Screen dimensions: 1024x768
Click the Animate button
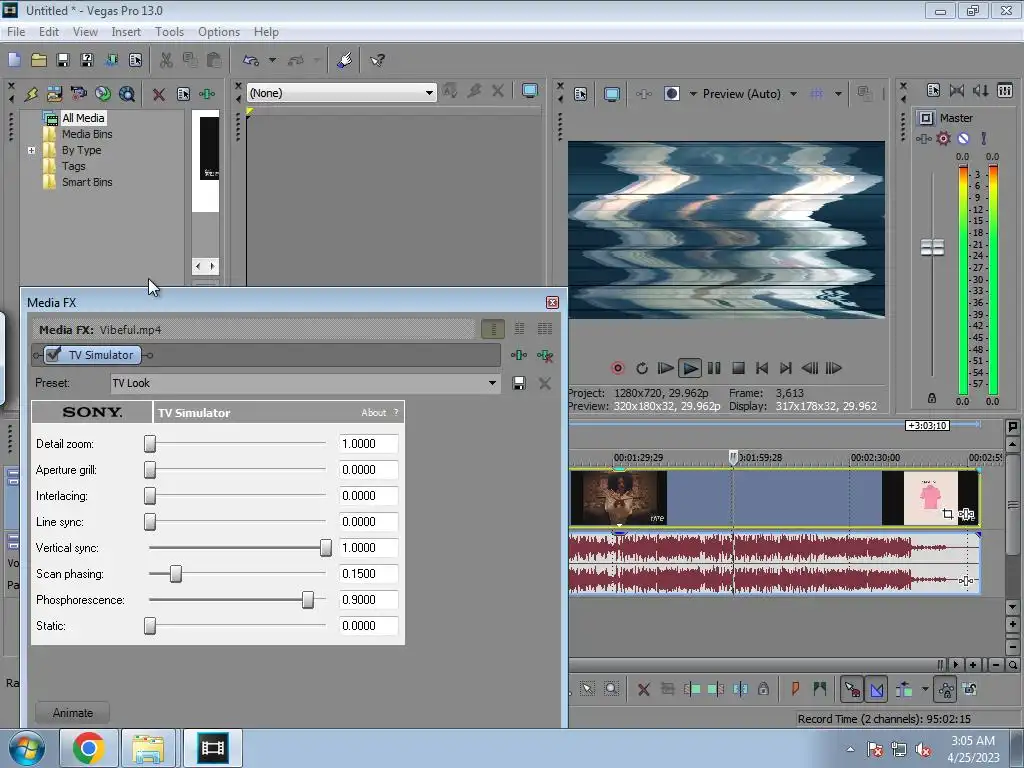[x=72, y=713]
